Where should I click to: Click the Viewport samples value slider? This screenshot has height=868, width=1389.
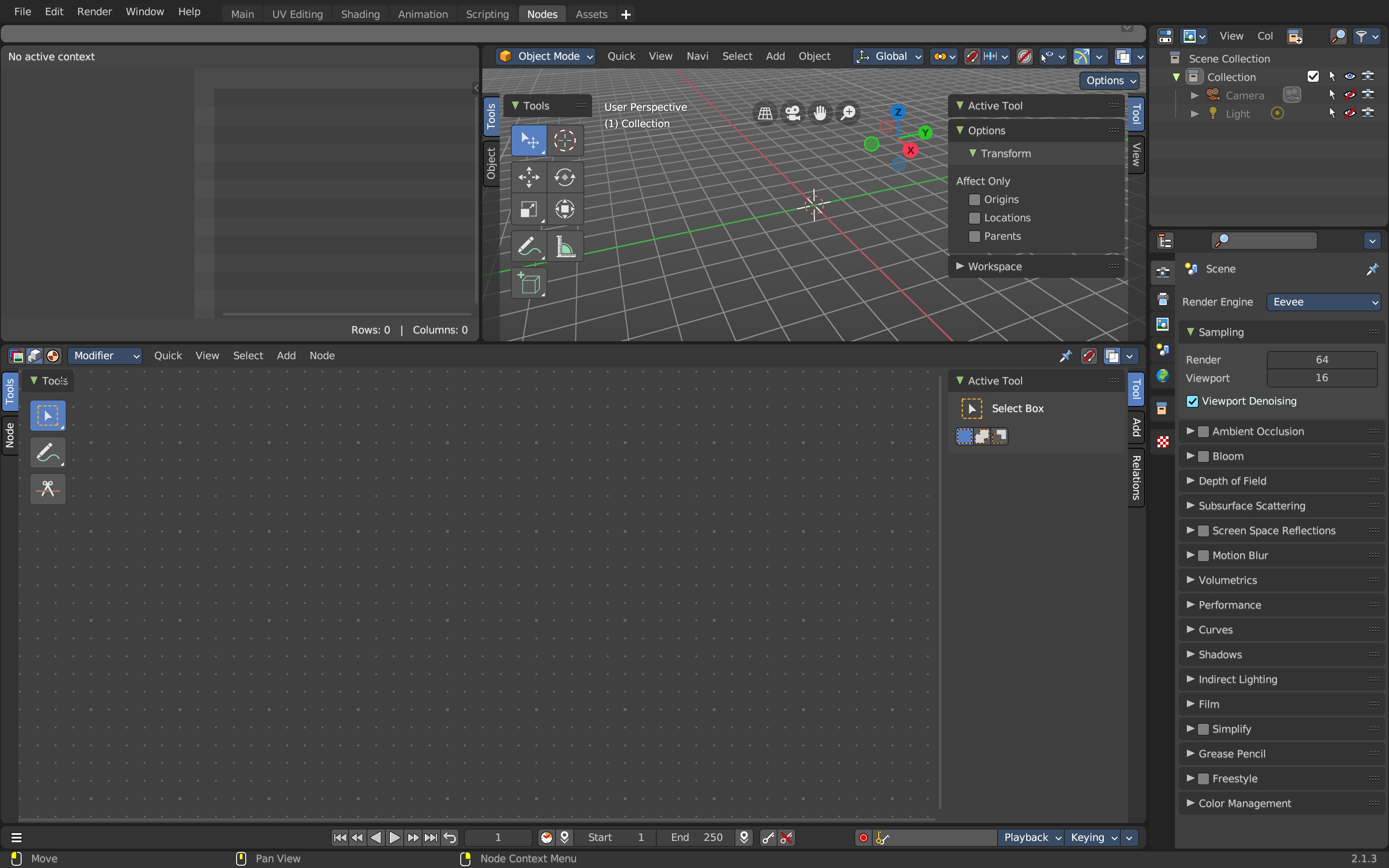(1322, 378)
